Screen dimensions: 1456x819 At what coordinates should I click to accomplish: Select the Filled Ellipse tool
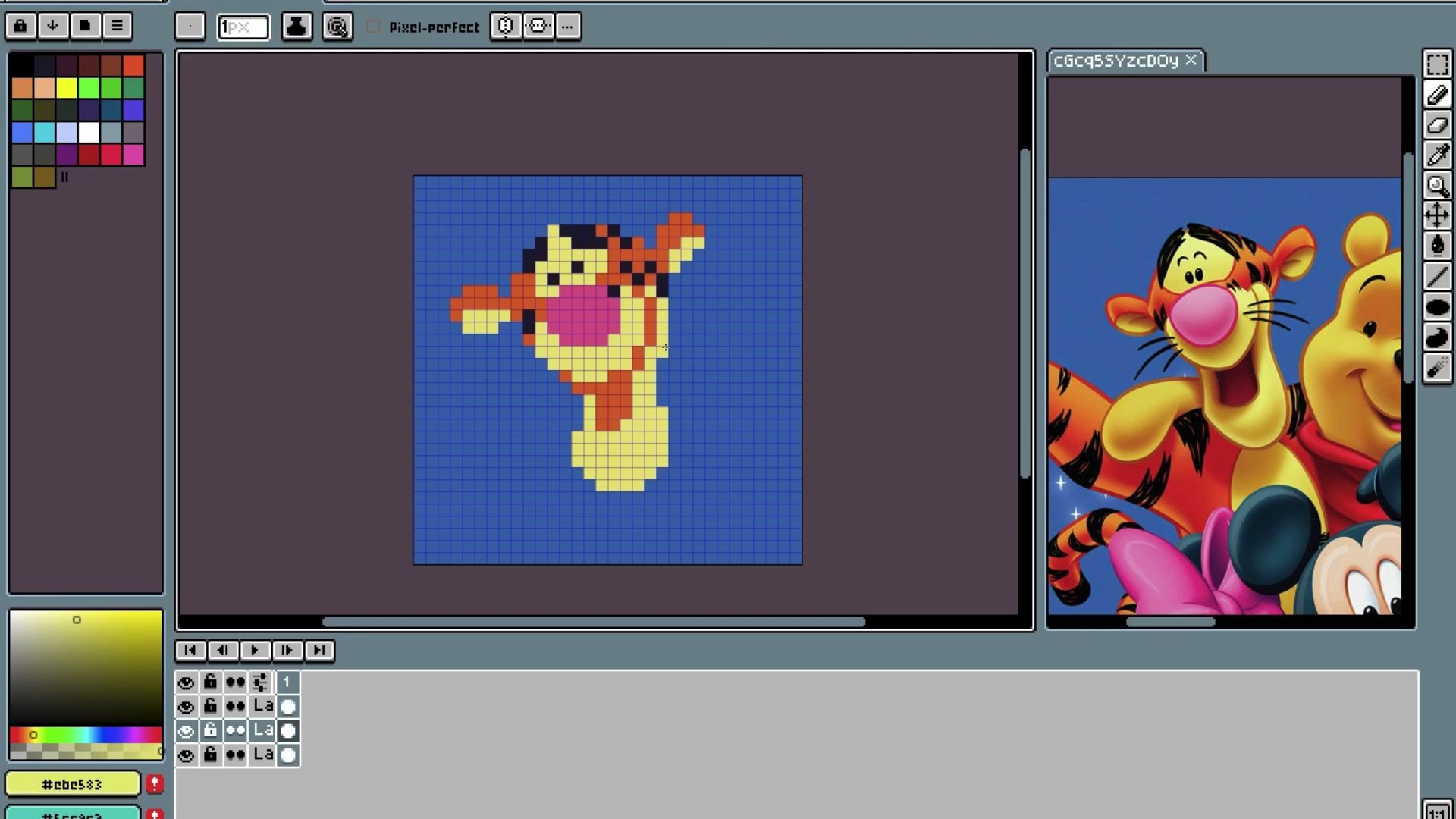[1437, 307]
